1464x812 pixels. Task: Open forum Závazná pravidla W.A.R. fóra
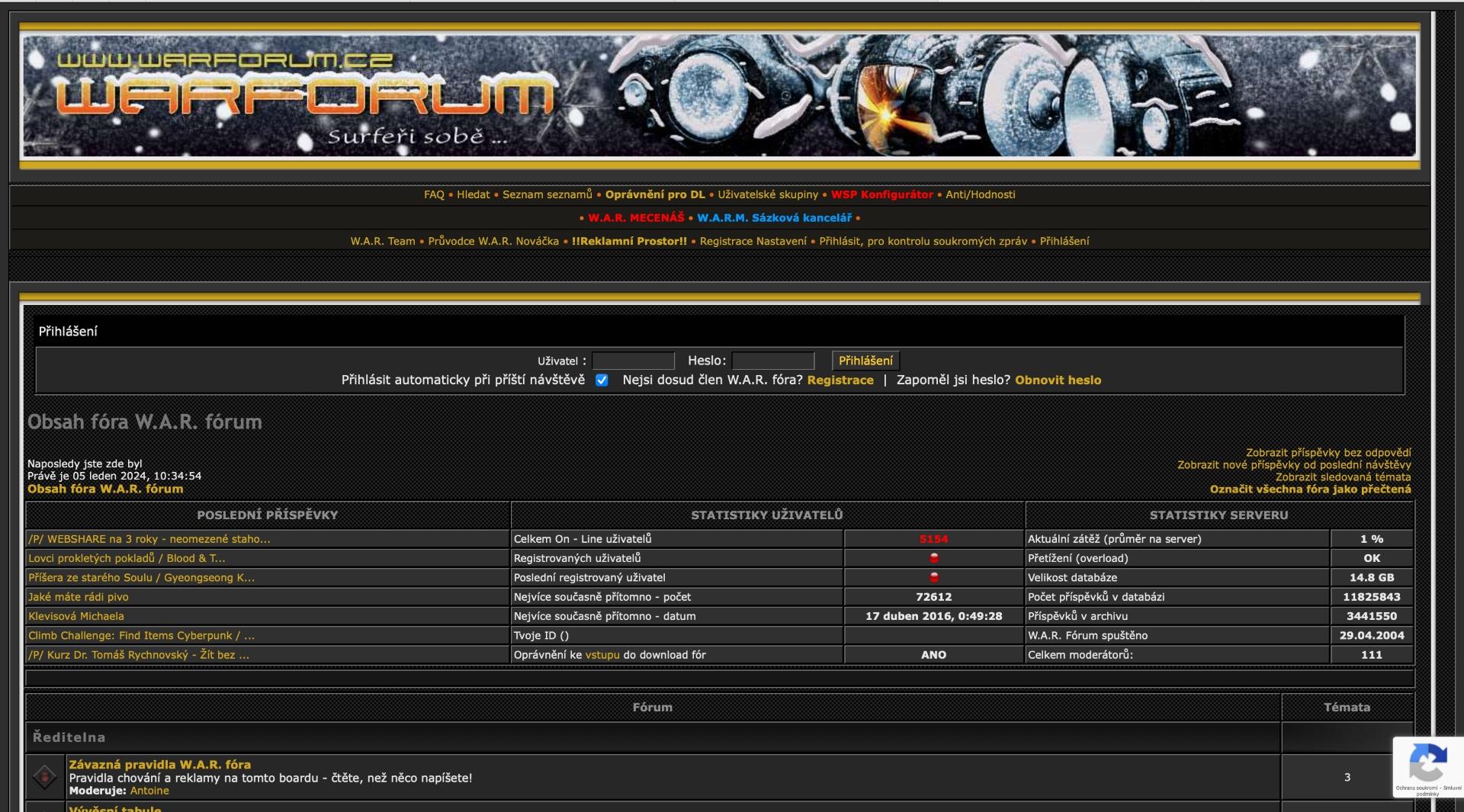(159, 764)
